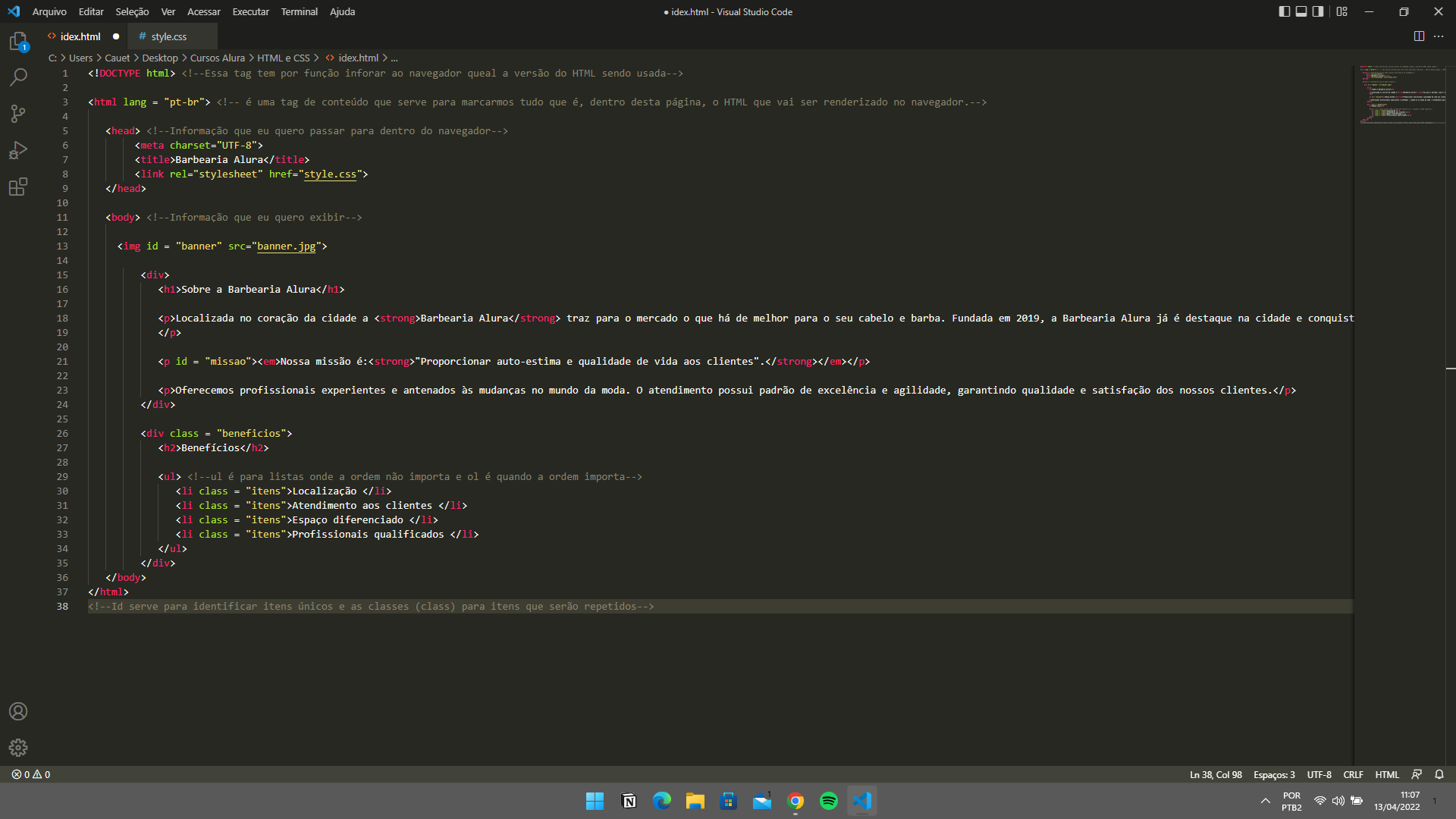Expand the Users breadcrumb segment
1456x819 pixels.
pyautogui.click(x=81, y=58)
